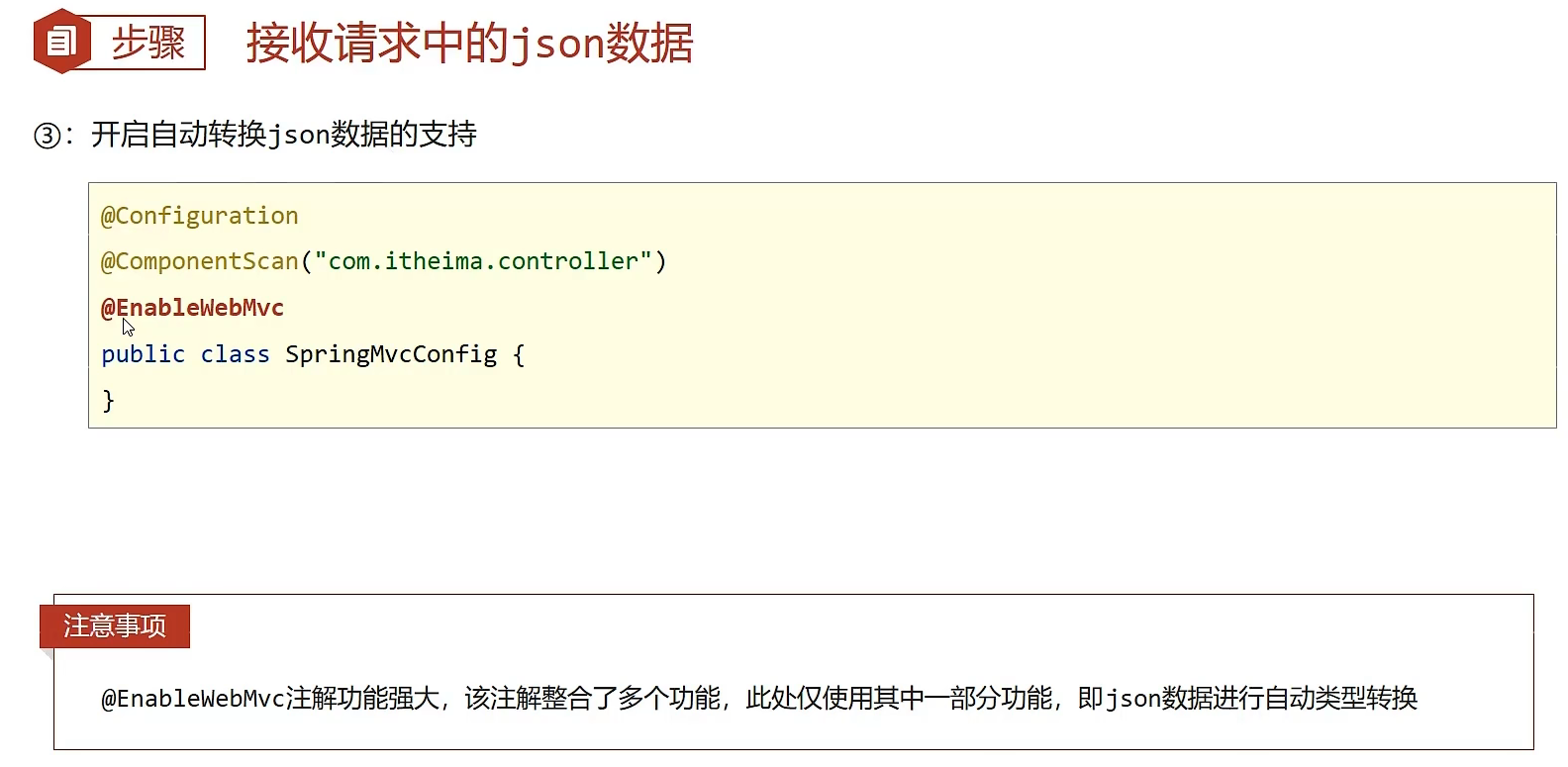
Task: Click the @ComponentScan annotation
Action: tap(199, 261)
